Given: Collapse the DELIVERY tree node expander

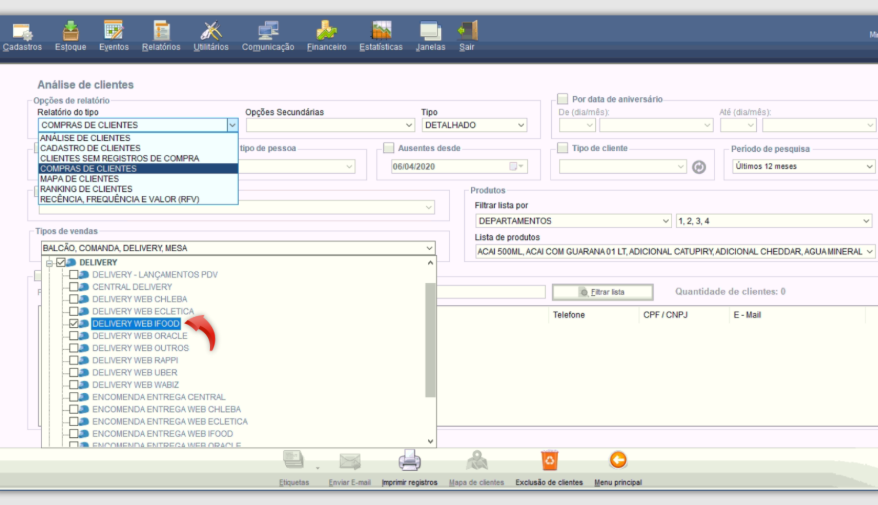Looking at the screenshot, I should pos(49,263).
